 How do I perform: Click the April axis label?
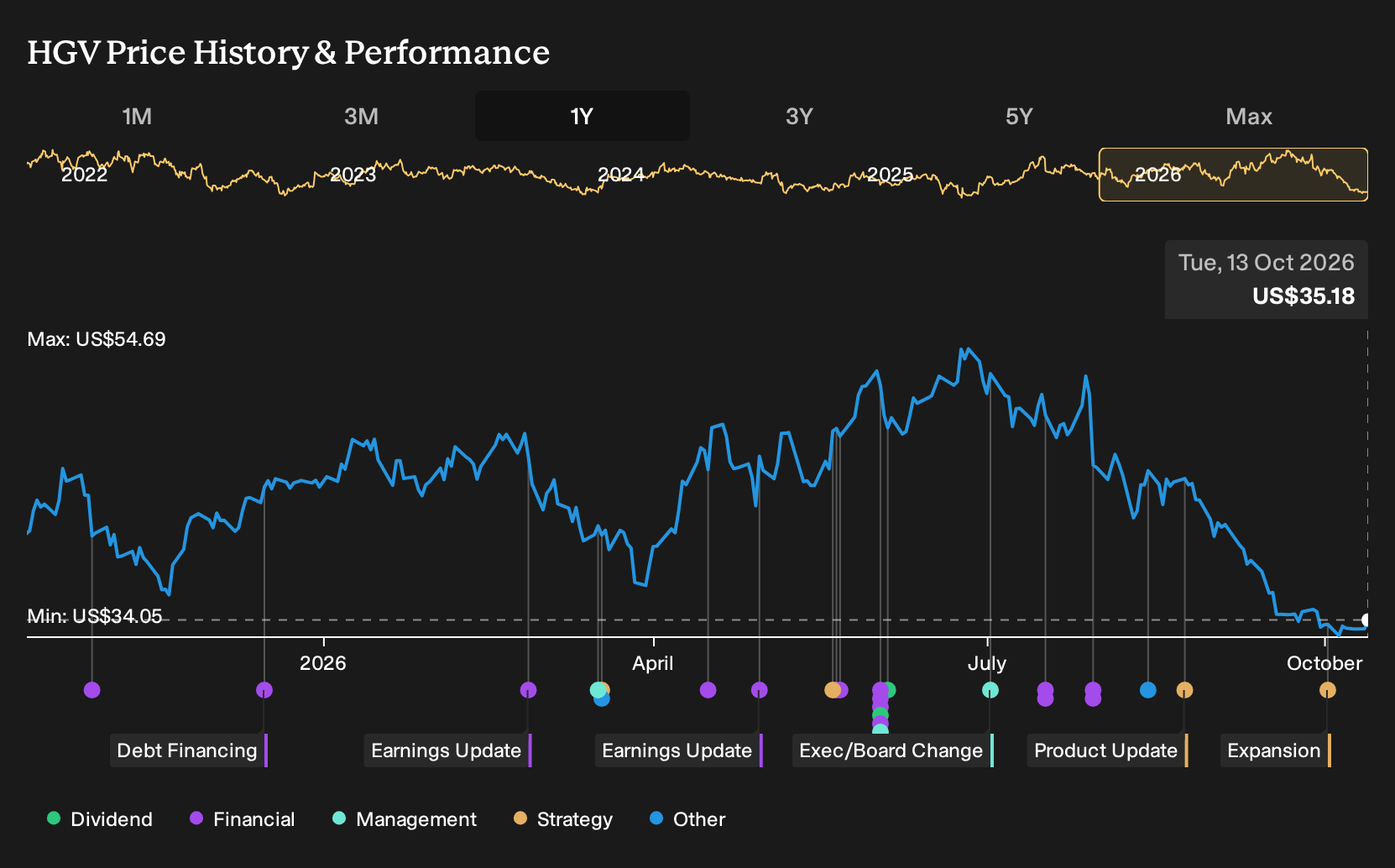click(x=653, y=663)
